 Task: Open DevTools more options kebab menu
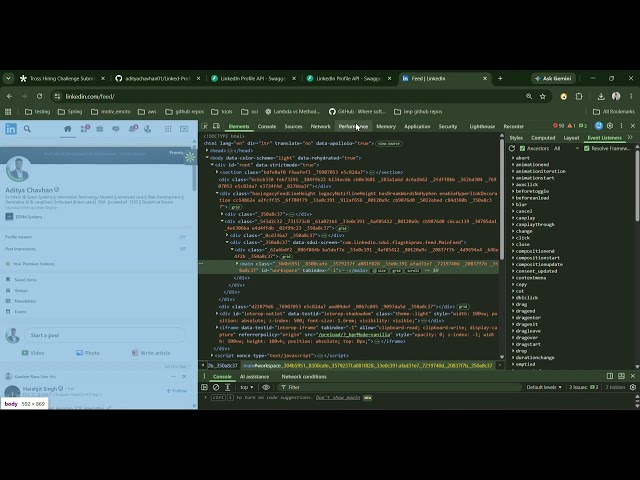621,126
